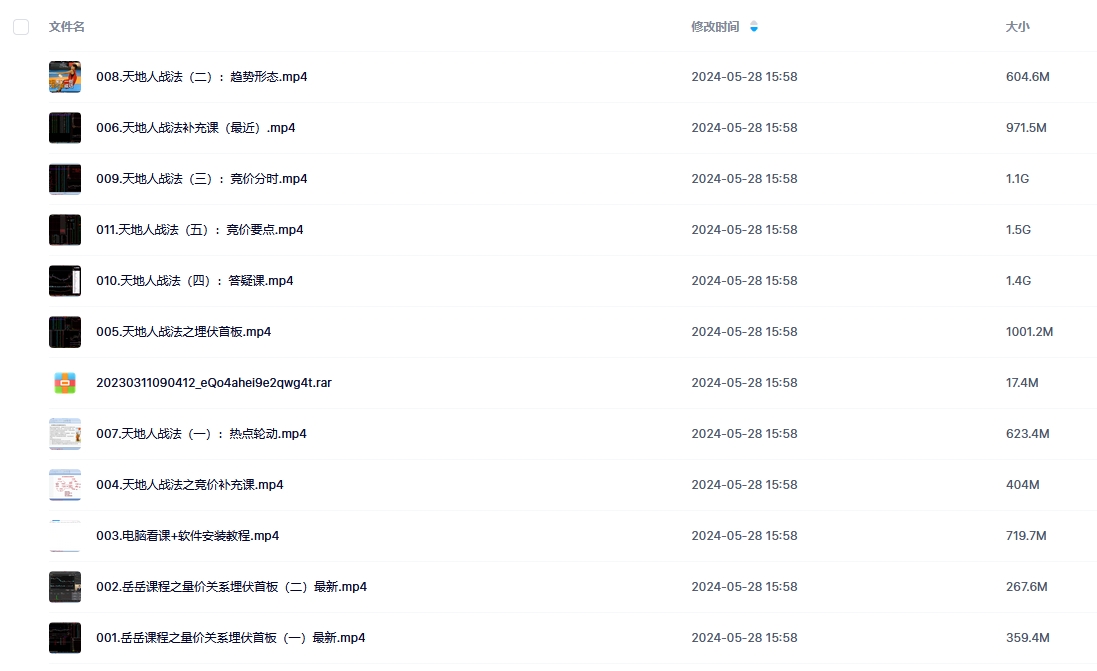Click the video icon of 002.岳岳课程 file

[x=65, y=587]
